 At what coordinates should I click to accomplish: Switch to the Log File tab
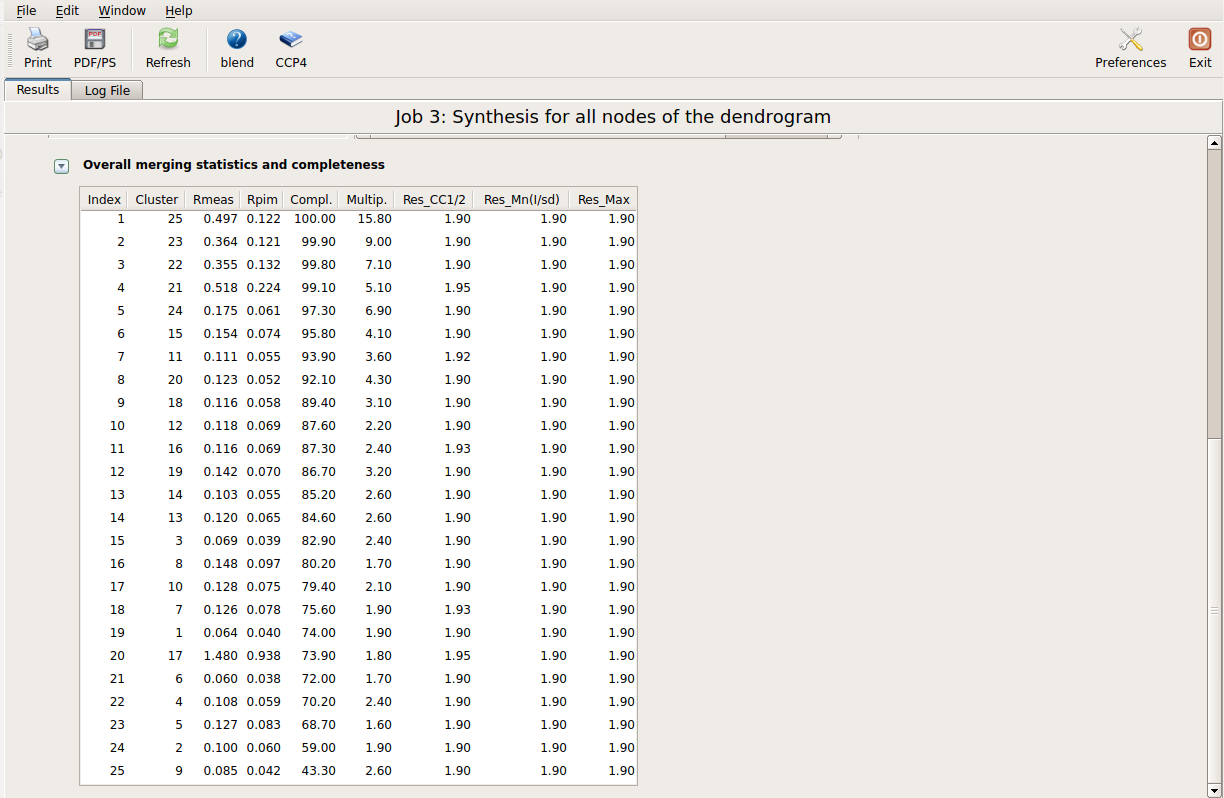pos(107,91)
